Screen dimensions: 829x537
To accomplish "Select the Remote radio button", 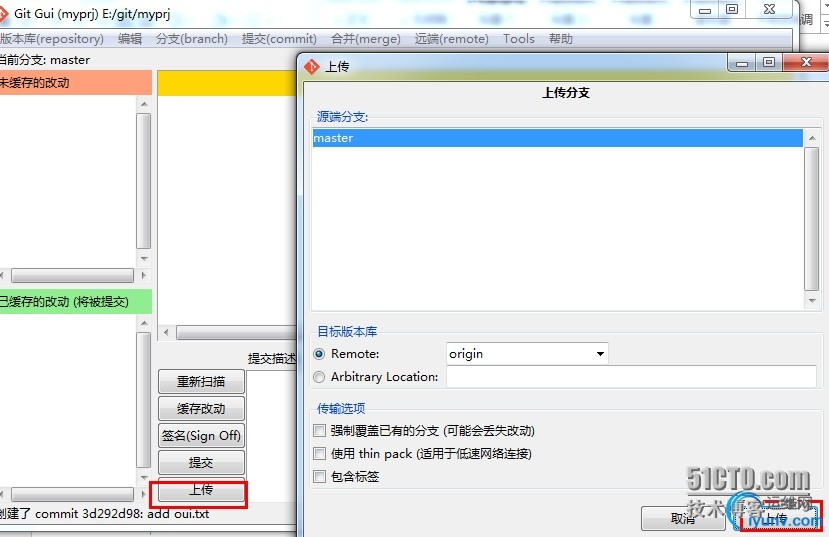I will (319, 354).
